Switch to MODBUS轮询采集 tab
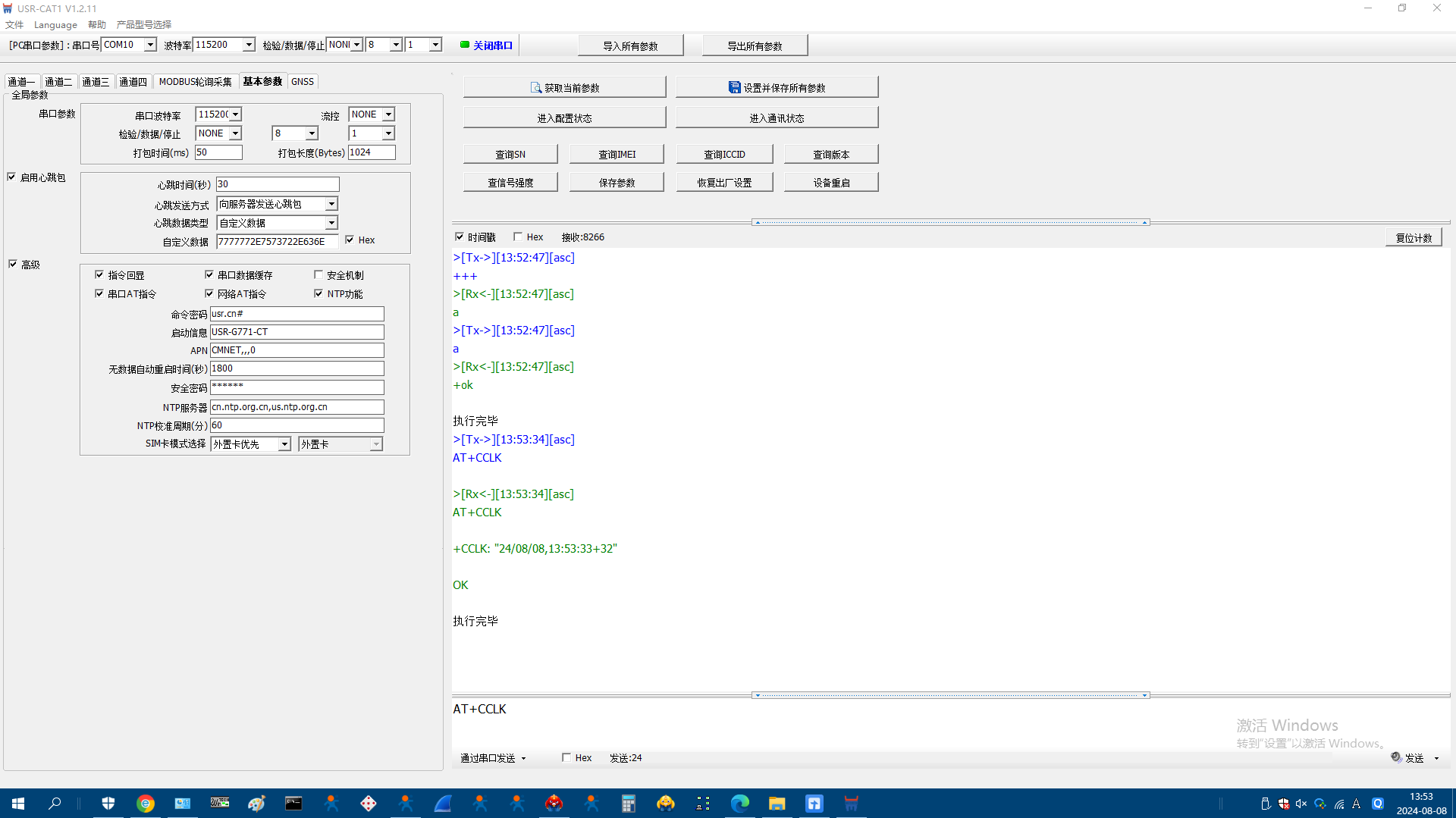The image size is (1456, 818). click(196, 82)
